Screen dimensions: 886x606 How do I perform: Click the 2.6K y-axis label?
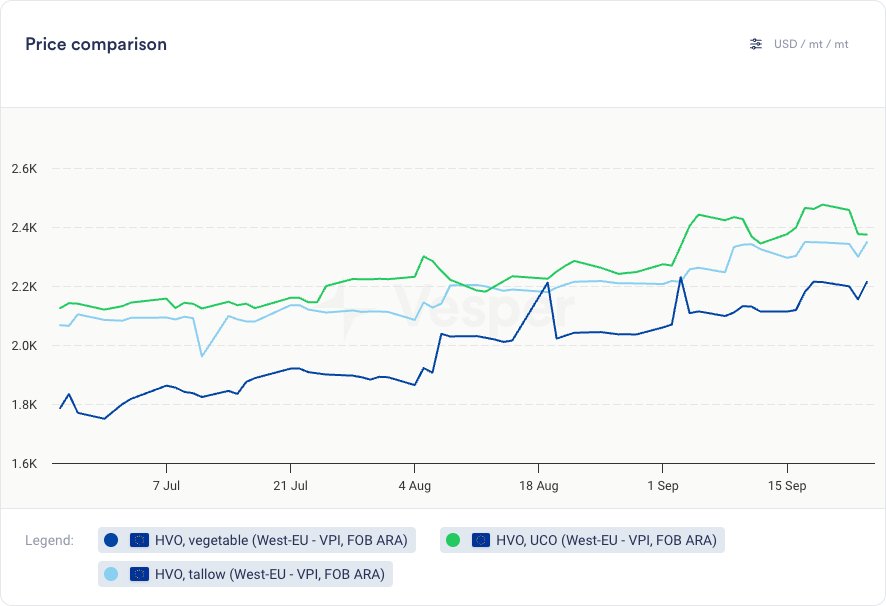coord(24,169)
